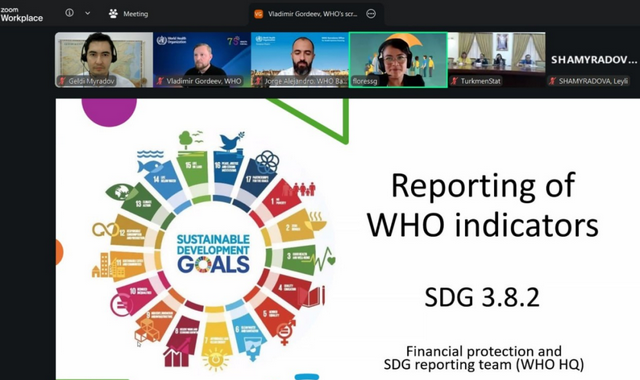
Task: Click the floressg name label
Action: [365, 81]
